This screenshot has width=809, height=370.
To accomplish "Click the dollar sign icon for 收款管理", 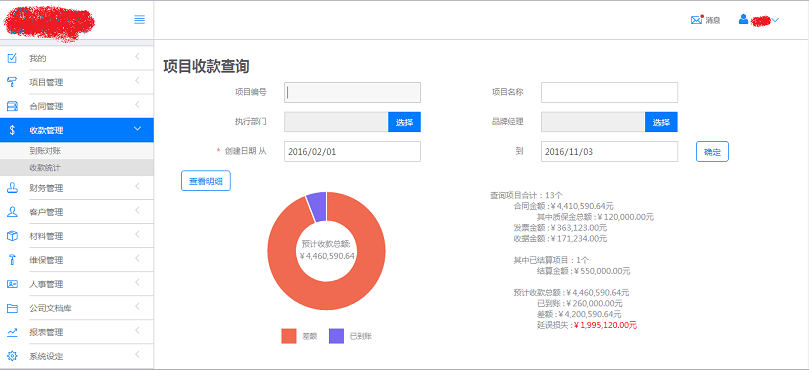I will click(12, 130).
